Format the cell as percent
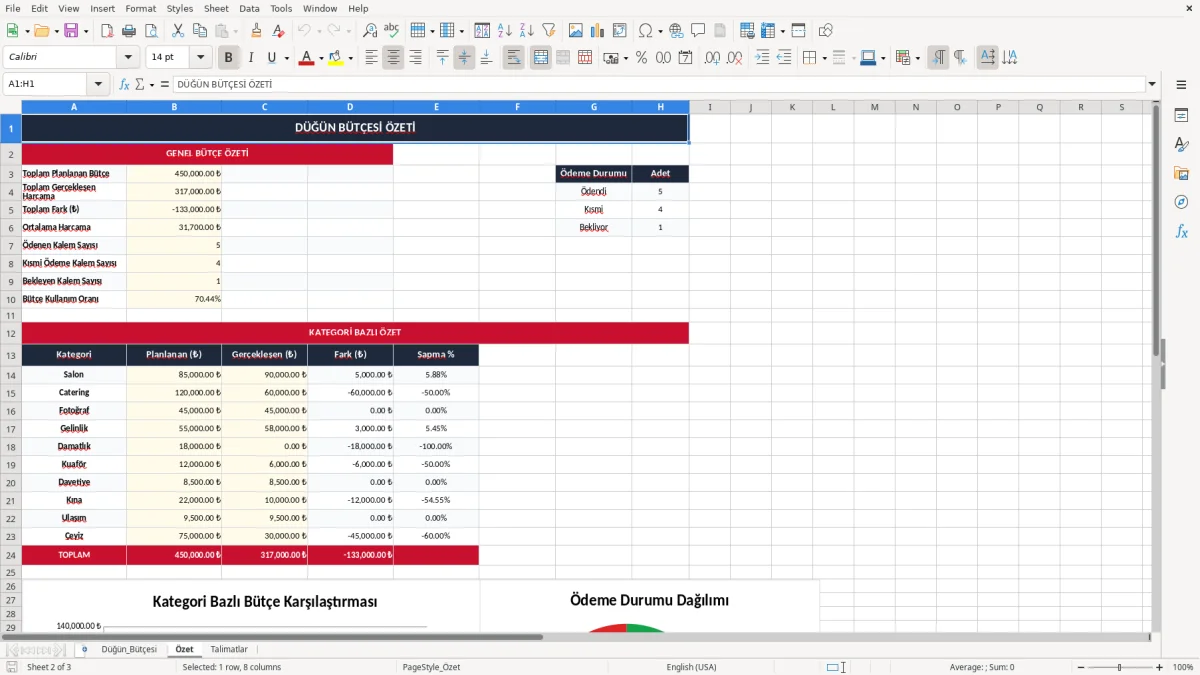Screen dimensions: 1200x675 click(x=641, y=58)
